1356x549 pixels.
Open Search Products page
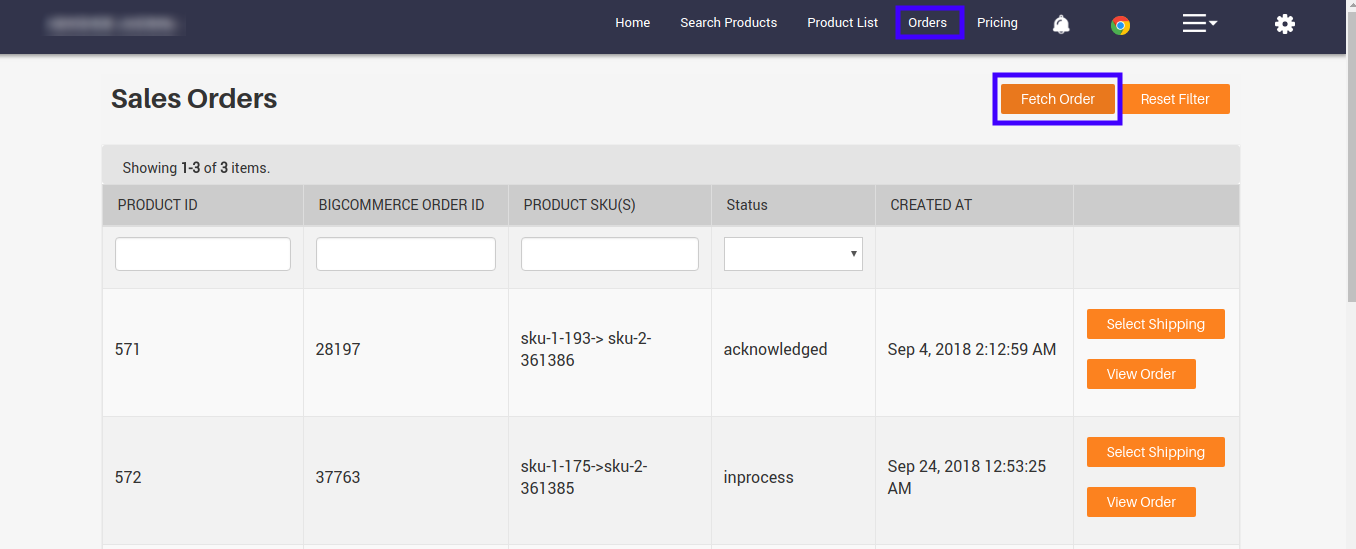tap(728, 23)
